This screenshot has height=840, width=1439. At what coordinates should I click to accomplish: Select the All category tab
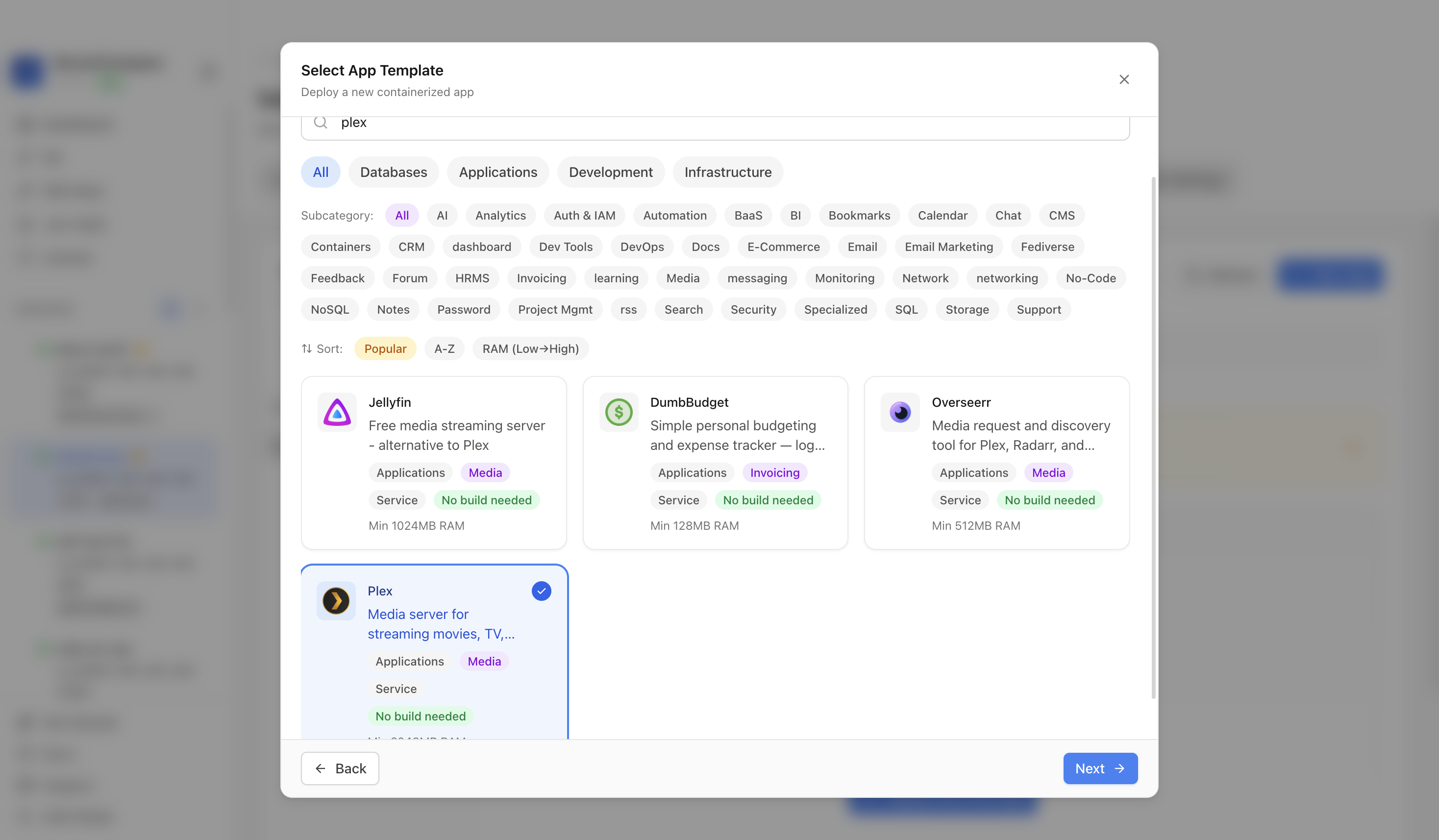coord(321,172)
